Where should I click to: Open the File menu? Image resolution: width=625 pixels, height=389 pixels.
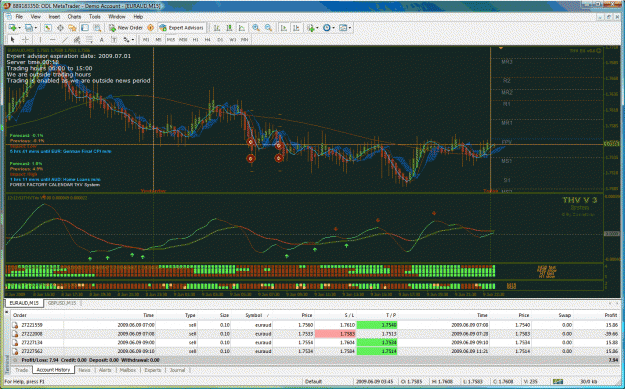pyautogui.click(x=19, y=17)
